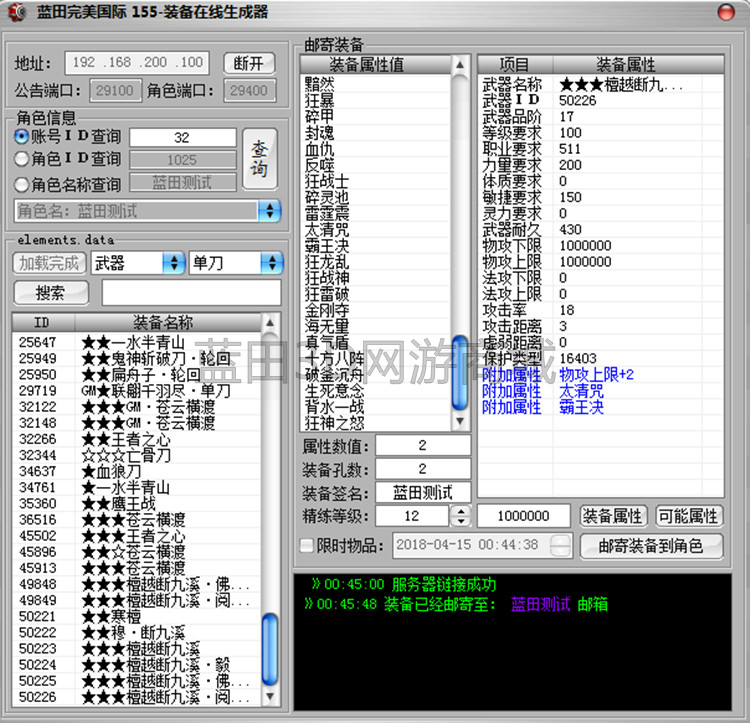Expand the 角色名 dropdown list
Screen dimensions: 750x723
point(269,211)
